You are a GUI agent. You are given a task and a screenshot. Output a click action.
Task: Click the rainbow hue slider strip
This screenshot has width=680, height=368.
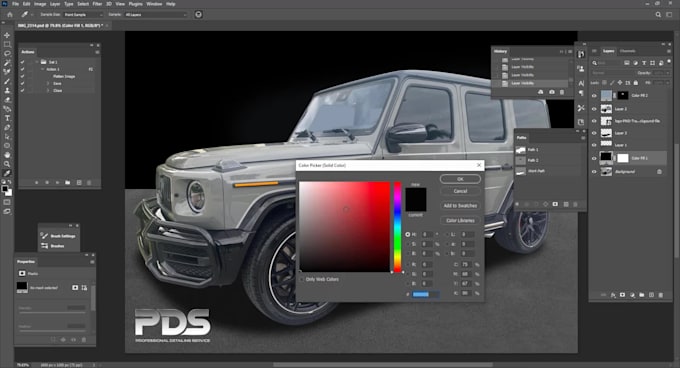(397, 227)
